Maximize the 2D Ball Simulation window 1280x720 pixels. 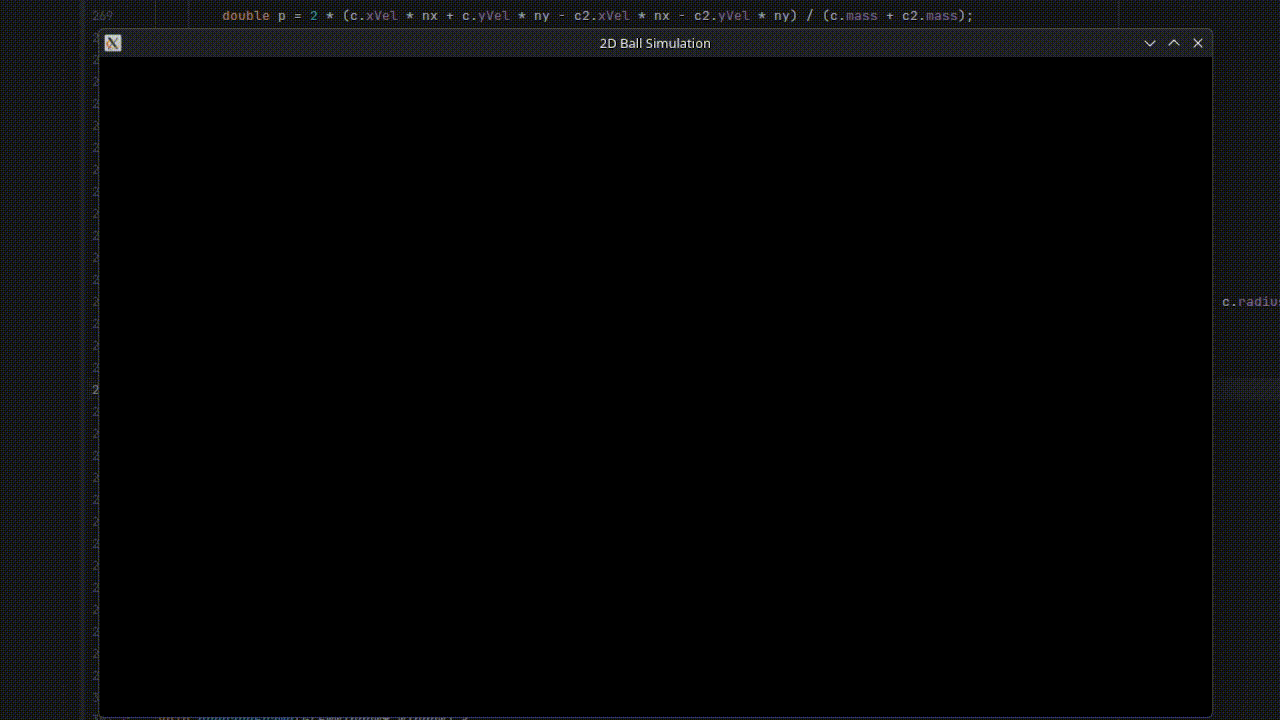point(1174,43)
